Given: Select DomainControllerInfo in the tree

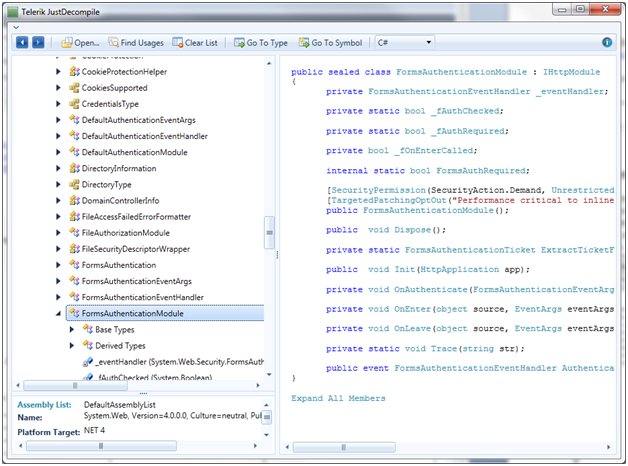Looking at the screenshot, I should 121,201.
